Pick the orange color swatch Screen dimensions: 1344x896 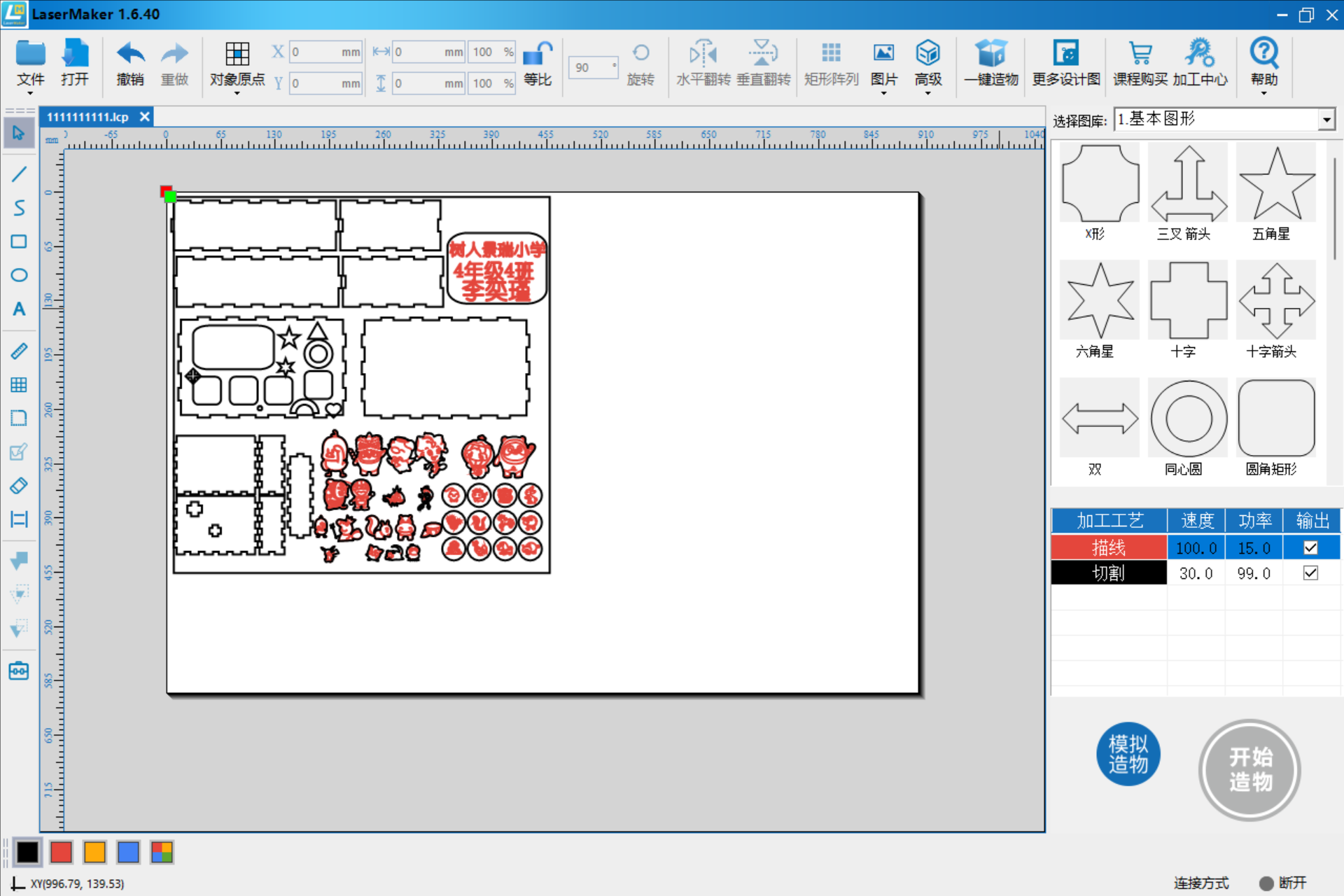[94, 852]
